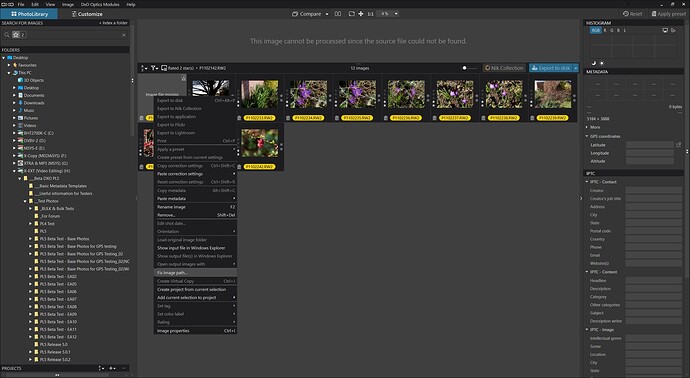Image resolution: width=690 pixels, height=378 pixels.
Task: Select the Downloads folder
Action: coord(31,103)
